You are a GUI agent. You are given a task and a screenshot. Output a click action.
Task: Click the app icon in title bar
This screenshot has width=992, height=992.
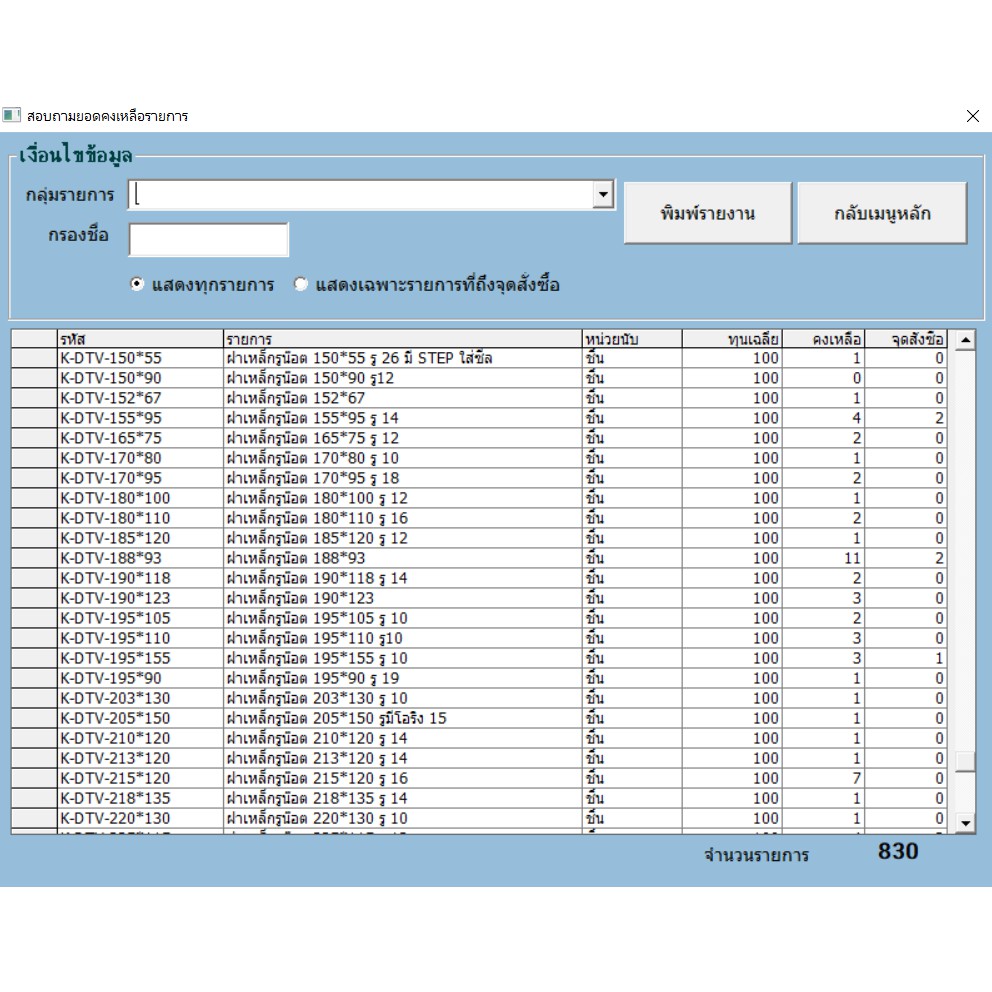12,116
